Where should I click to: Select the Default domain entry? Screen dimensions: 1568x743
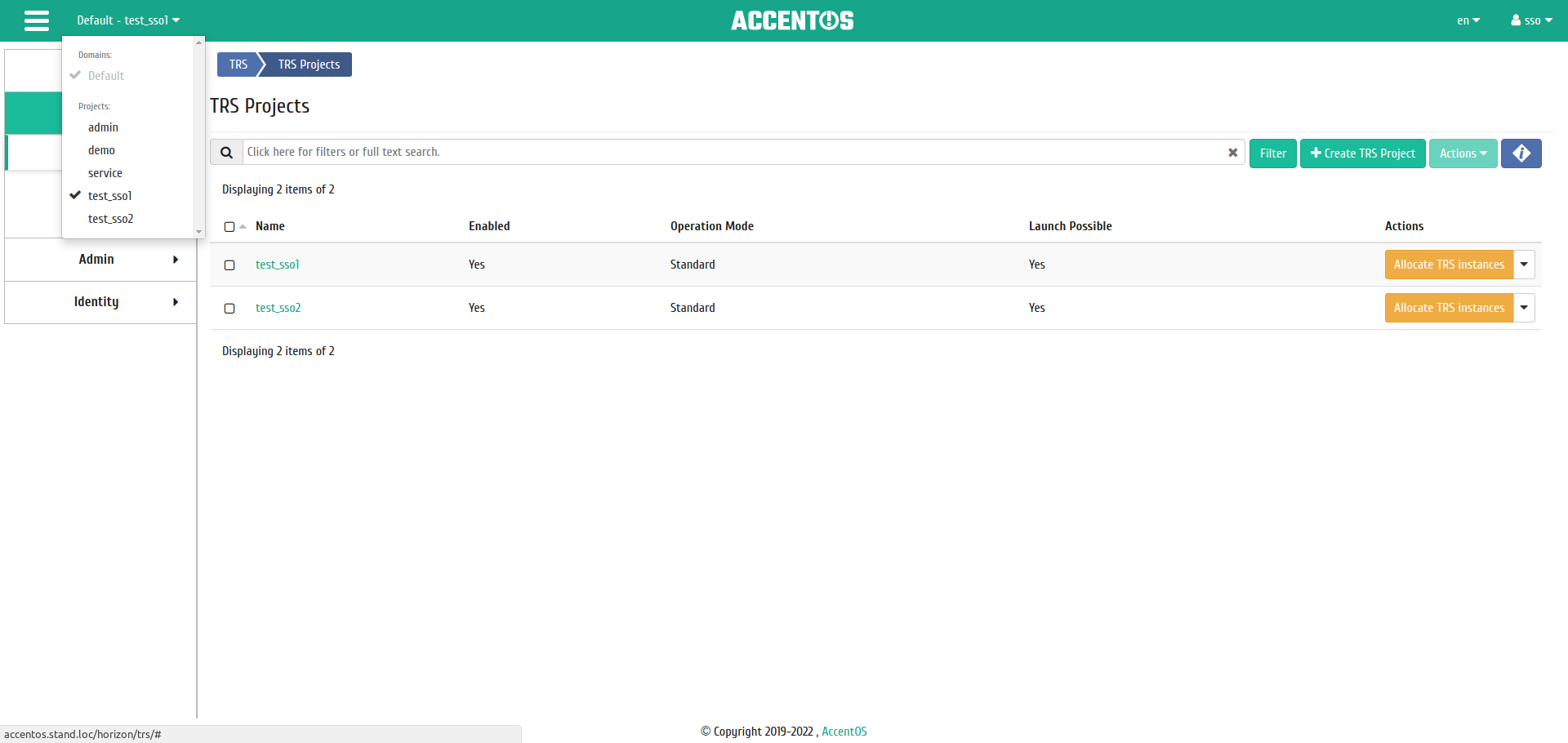click(106, 76)
